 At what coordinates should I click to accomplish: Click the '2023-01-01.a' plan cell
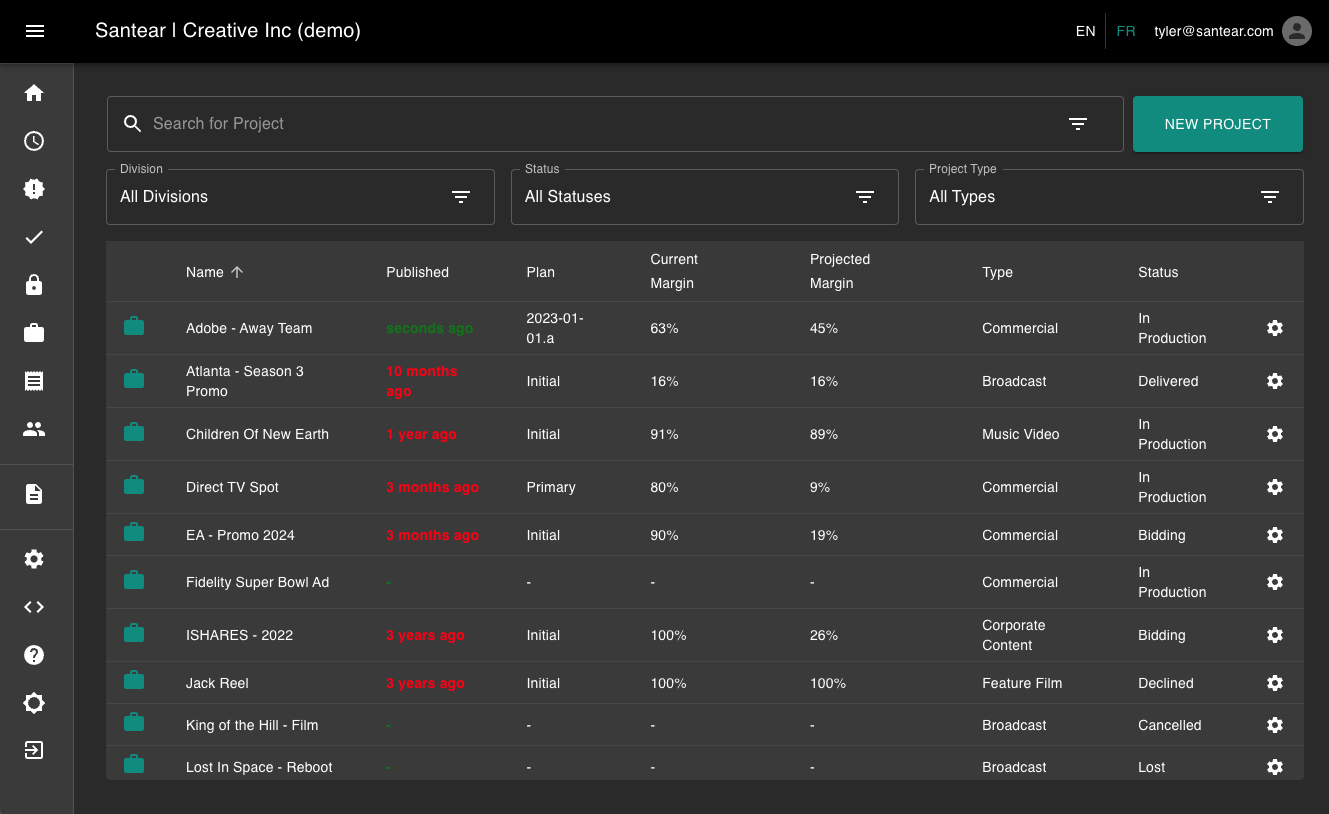pyautogui.click(x=555, y=328)
